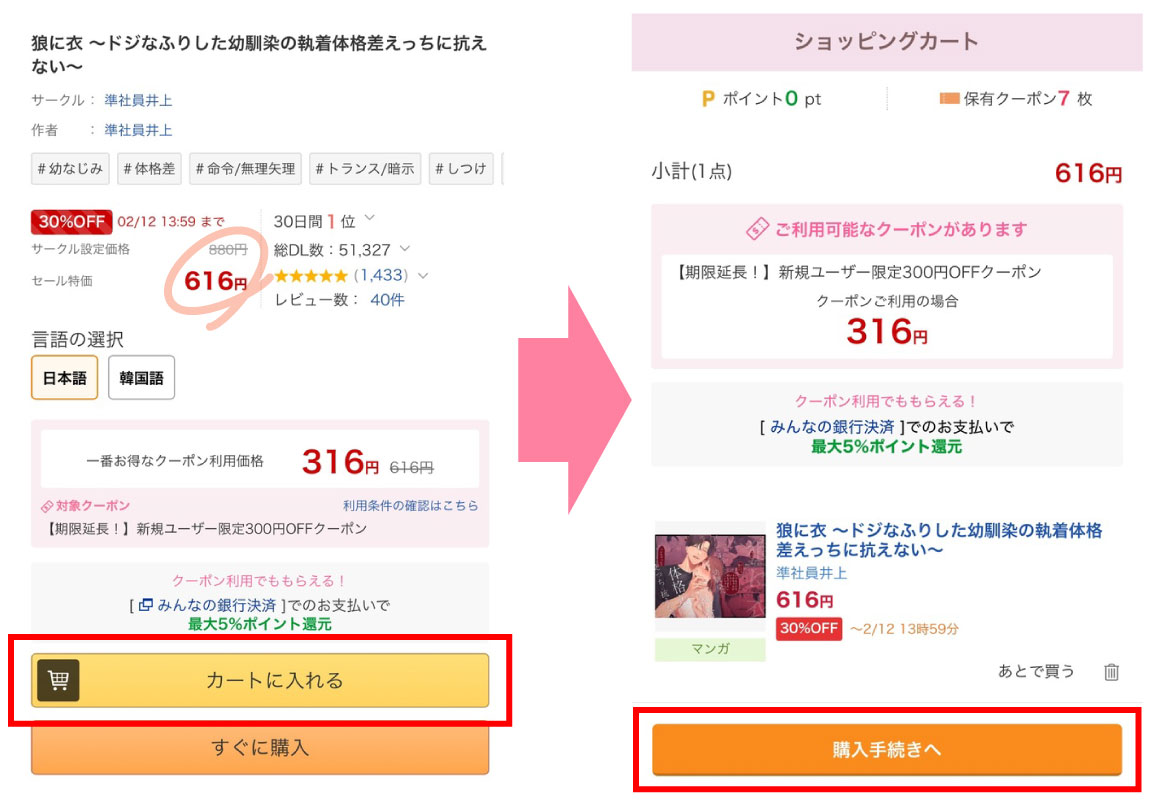Click the yellow P points icon
1150x800 pixels.
[708, 99]
